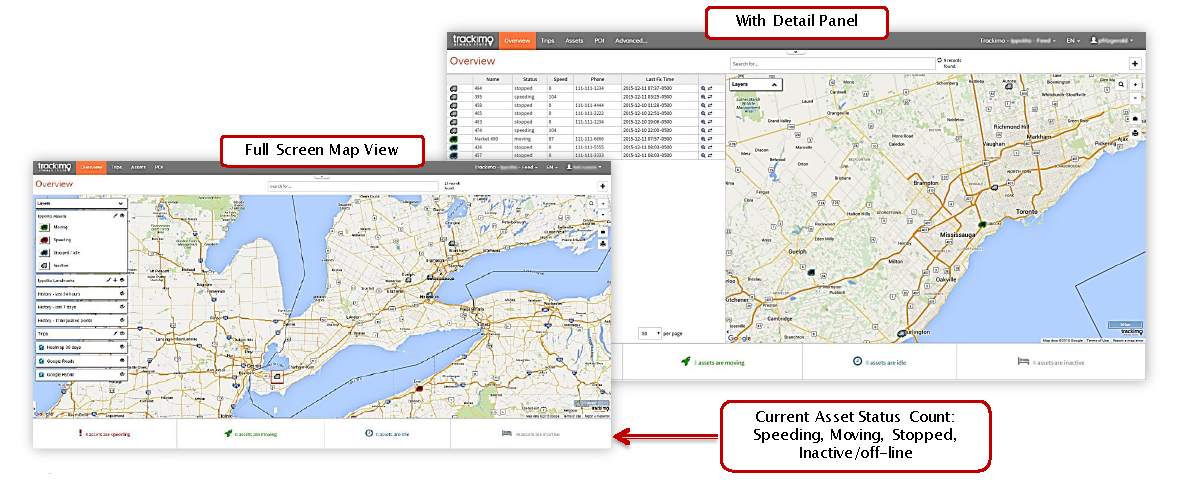This screenshot has height=497, width=1180.
Task: Sort table by Name column header
Action: [x=493, y=79]
